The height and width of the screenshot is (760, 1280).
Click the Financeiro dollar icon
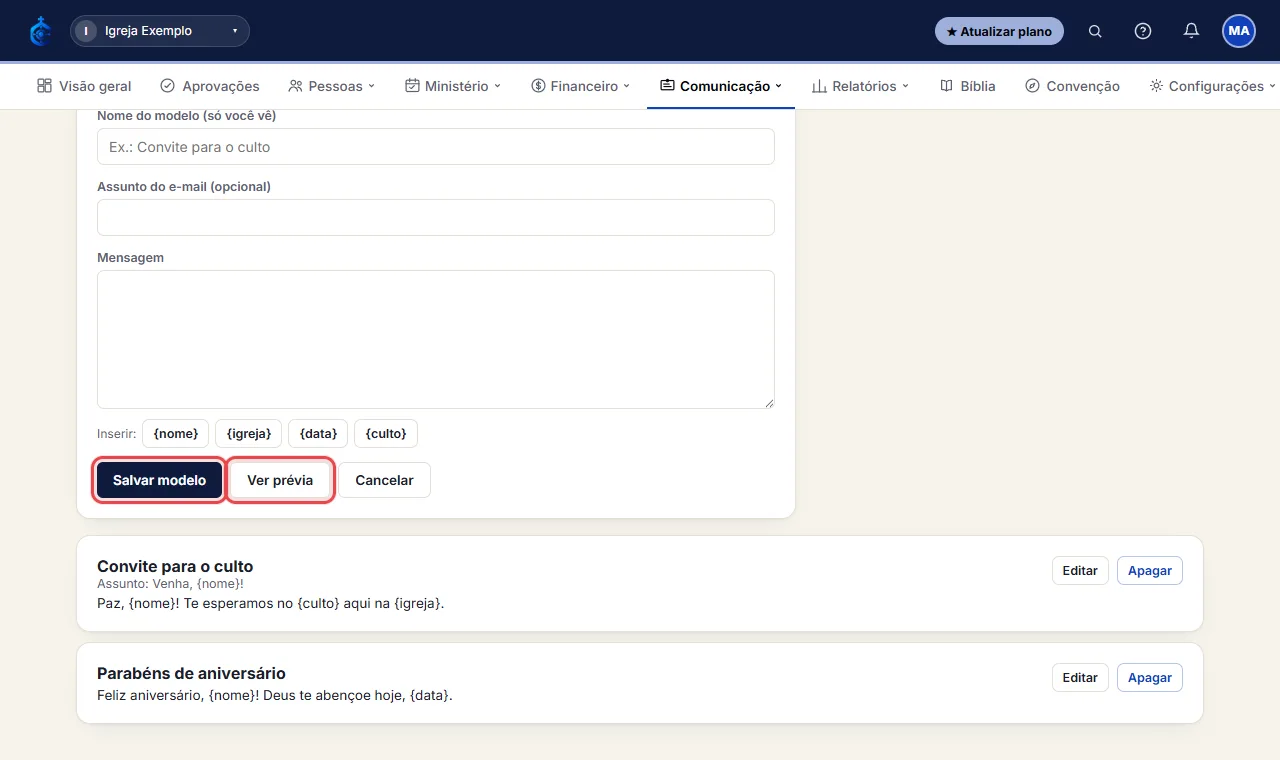538,86
